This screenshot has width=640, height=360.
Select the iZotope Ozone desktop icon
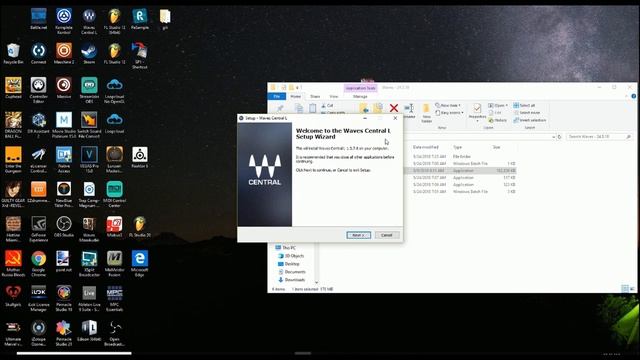39,333
